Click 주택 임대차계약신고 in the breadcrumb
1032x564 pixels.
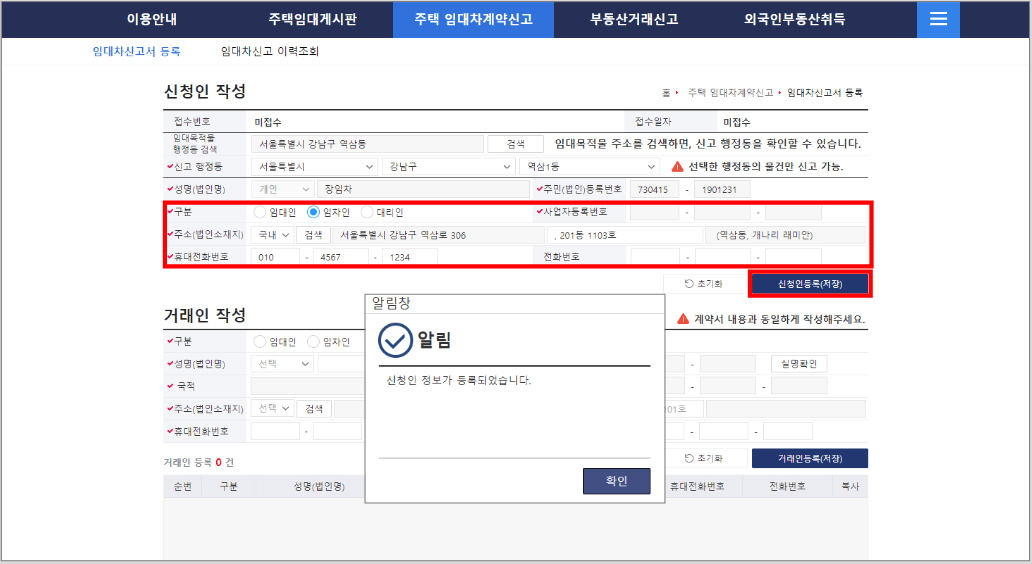[731, 93]
